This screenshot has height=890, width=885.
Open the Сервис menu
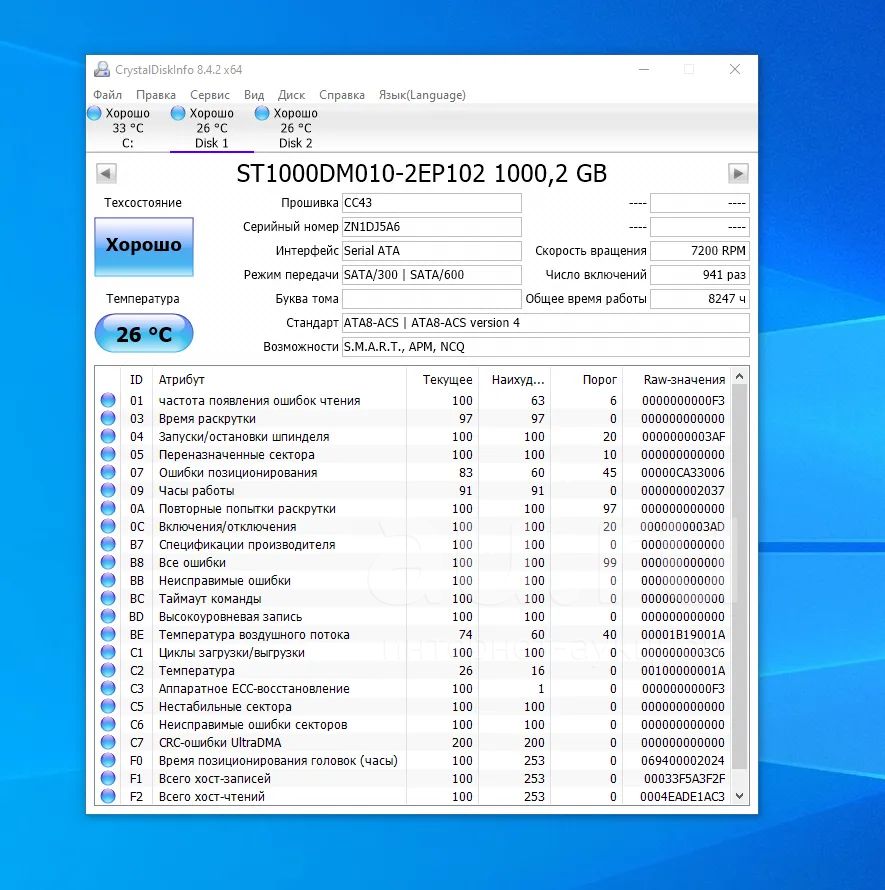click(209, 95)
